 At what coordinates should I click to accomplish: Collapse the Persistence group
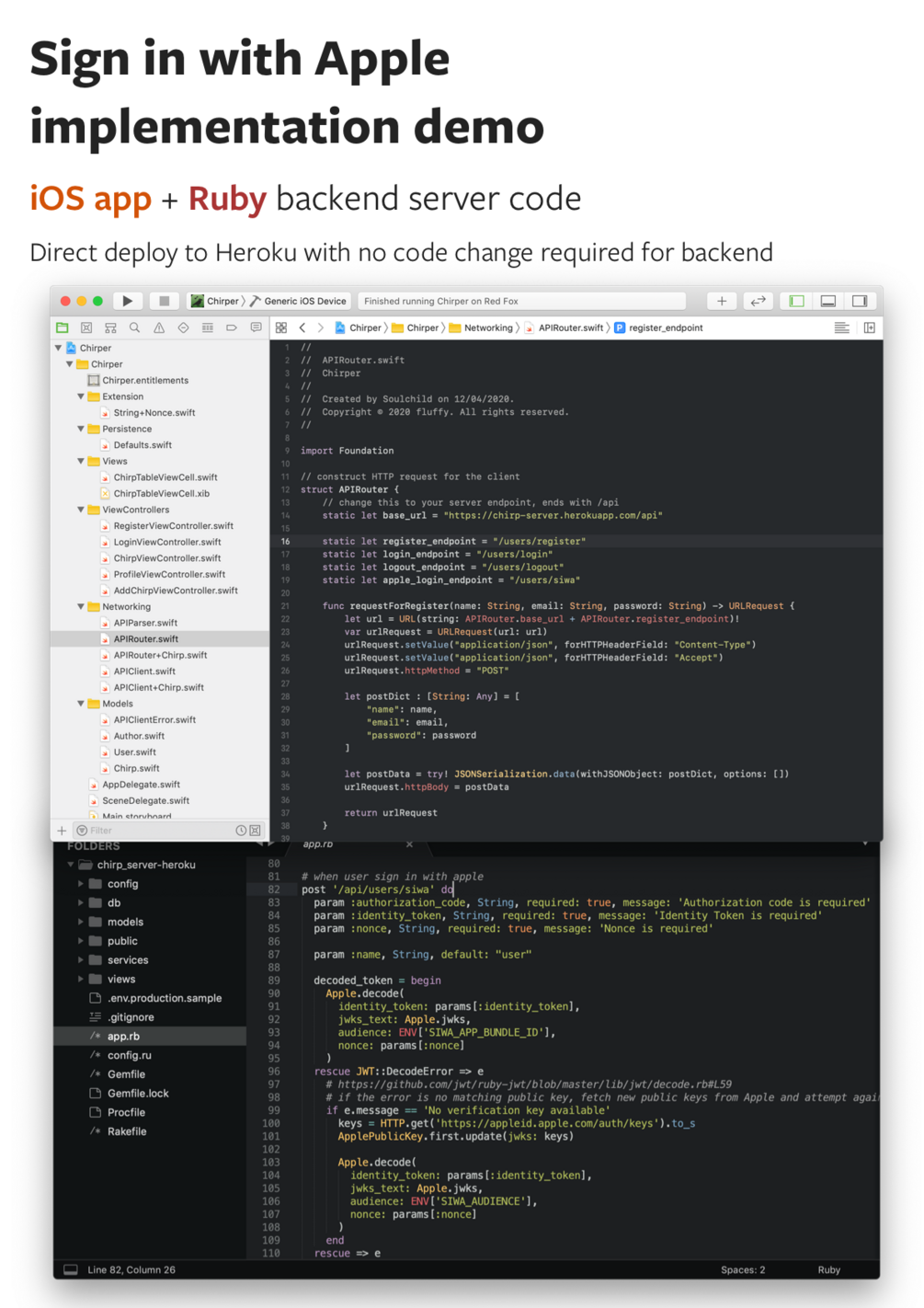81,429
